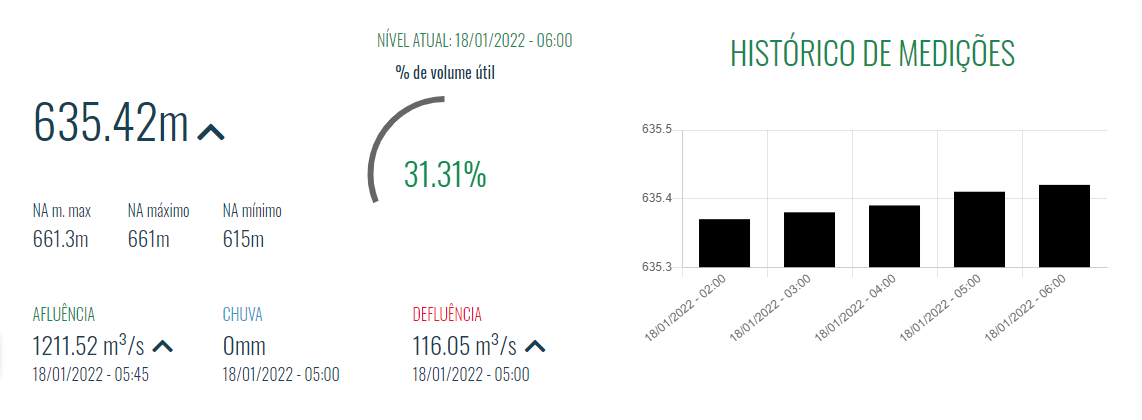Click the Histórico de Medições heading

coord(872,53)
